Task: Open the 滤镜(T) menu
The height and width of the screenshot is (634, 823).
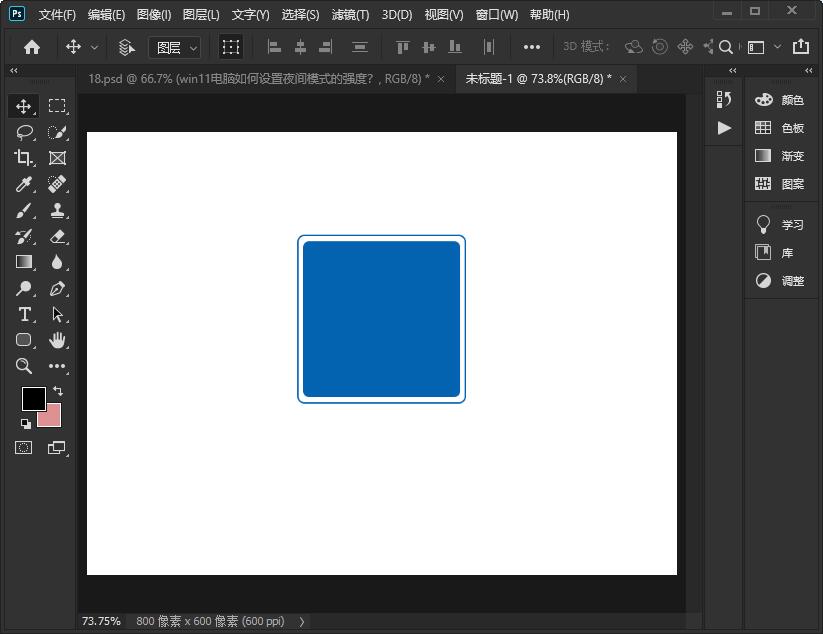Action: tap(350, 15)
